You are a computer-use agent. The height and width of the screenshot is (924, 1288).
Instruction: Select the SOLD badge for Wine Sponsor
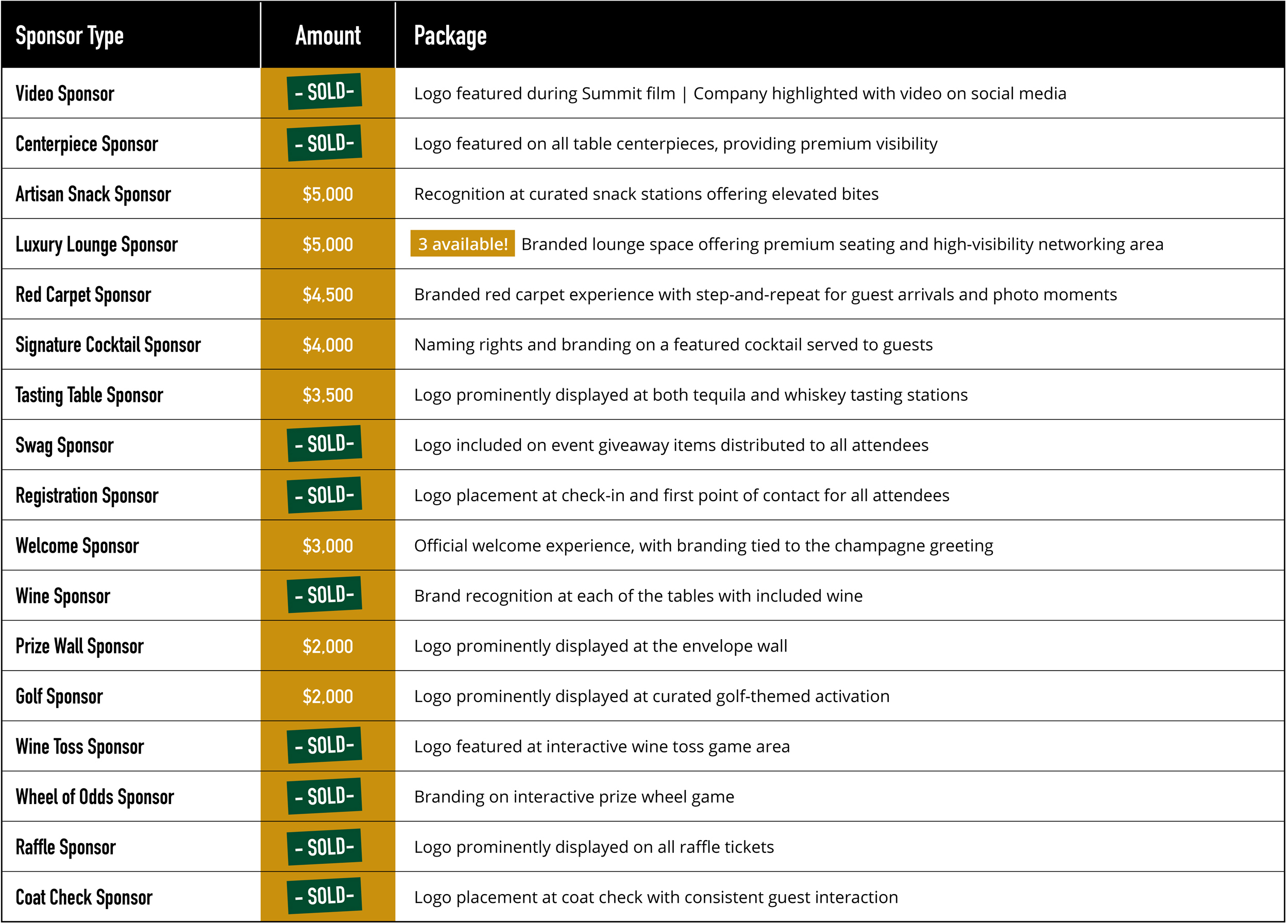[324, 595]
